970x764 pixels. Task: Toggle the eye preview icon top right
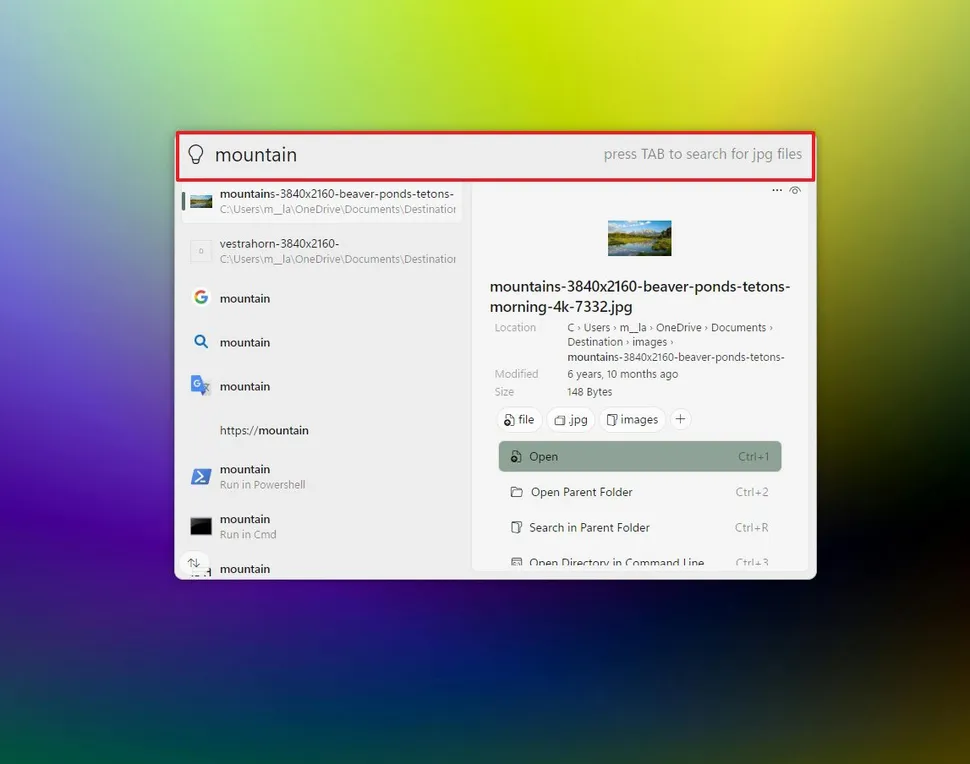click(x=795, y=190)
